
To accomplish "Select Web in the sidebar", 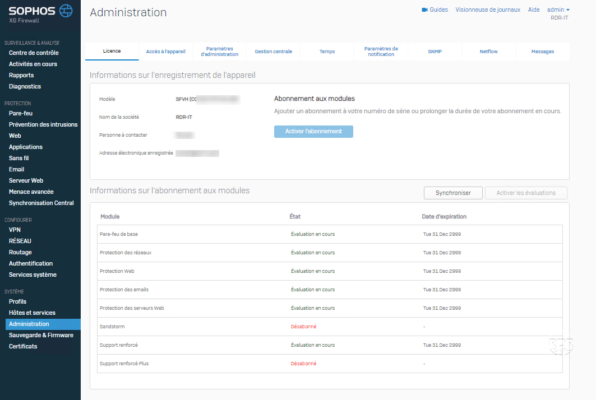I will coord(15,135).
